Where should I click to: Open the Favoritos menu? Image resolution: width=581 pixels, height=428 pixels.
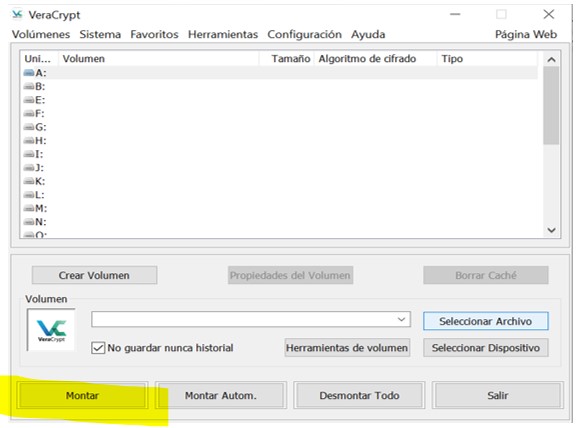[154, 34]
